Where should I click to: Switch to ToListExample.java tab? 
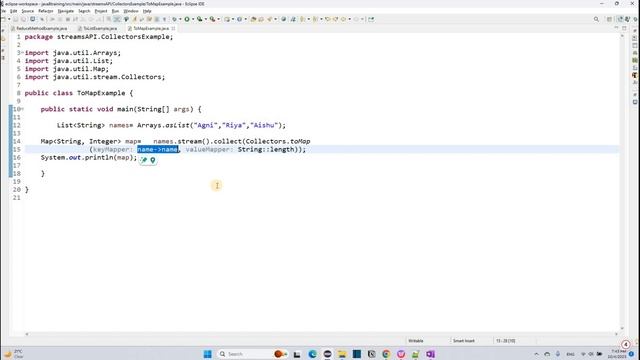(x=100, y=29)
